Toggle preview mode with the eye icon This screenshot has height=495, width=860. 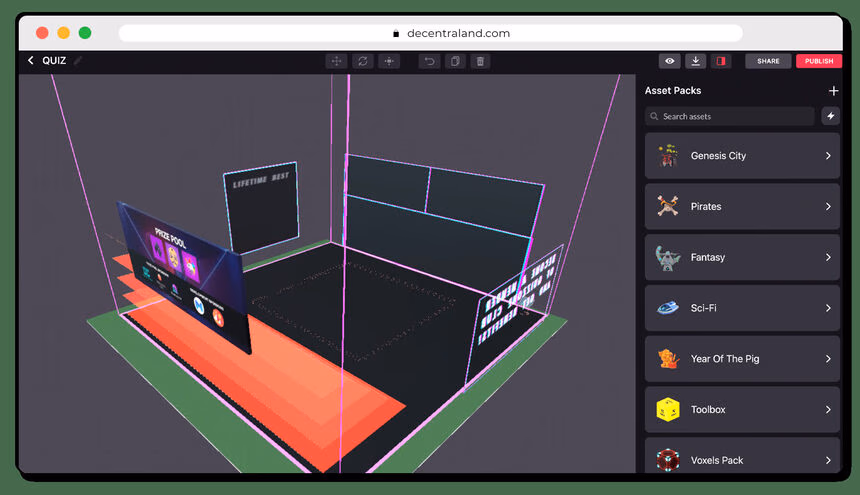point(670,61)
